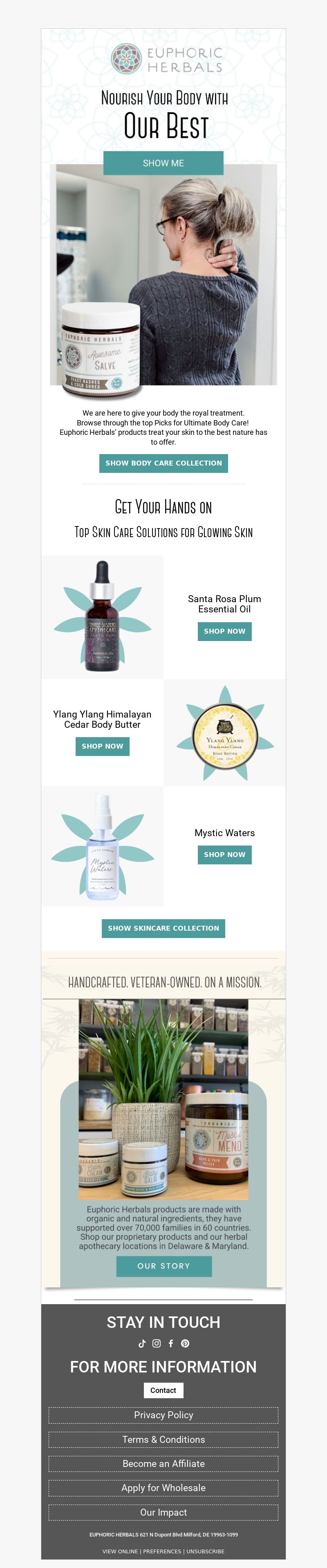Open Terms & Conditions link
The image size is (327, 1568).
[163, 1440]
